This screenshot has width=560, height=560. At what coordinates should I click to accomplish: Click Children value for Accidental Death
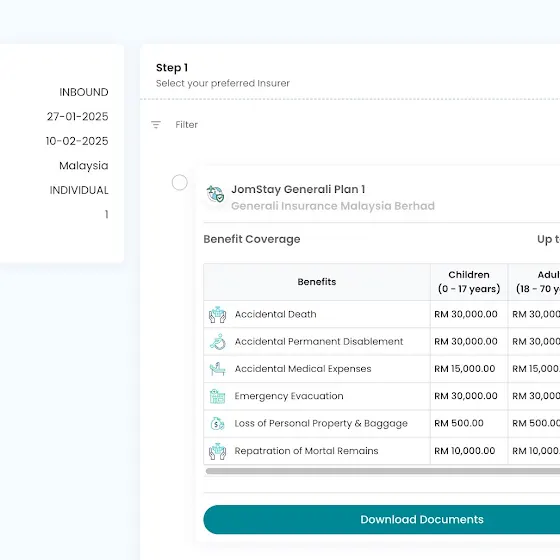pos(466,314)
